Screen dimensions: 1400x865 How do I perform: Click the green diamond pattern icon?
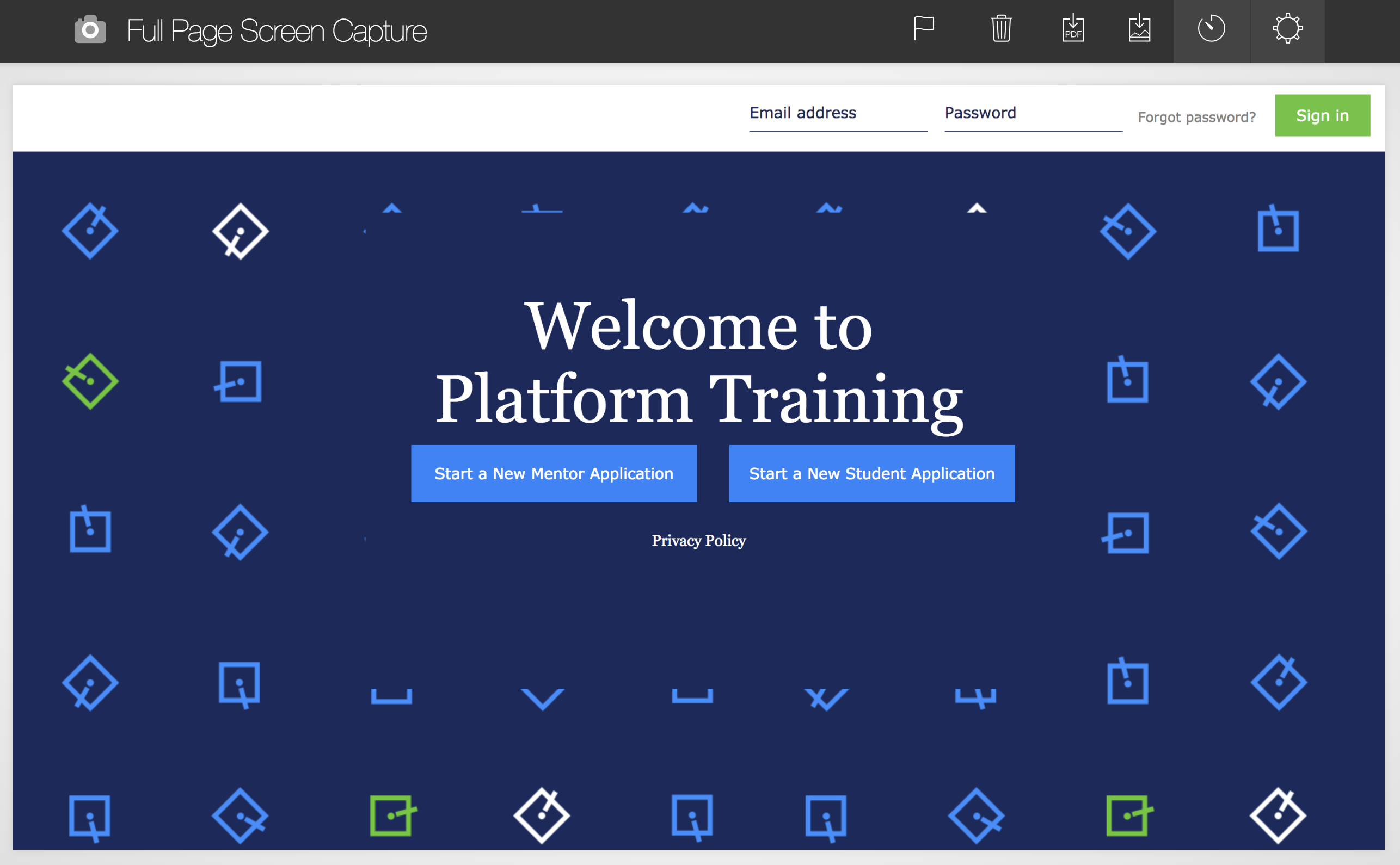coord(90,381)
